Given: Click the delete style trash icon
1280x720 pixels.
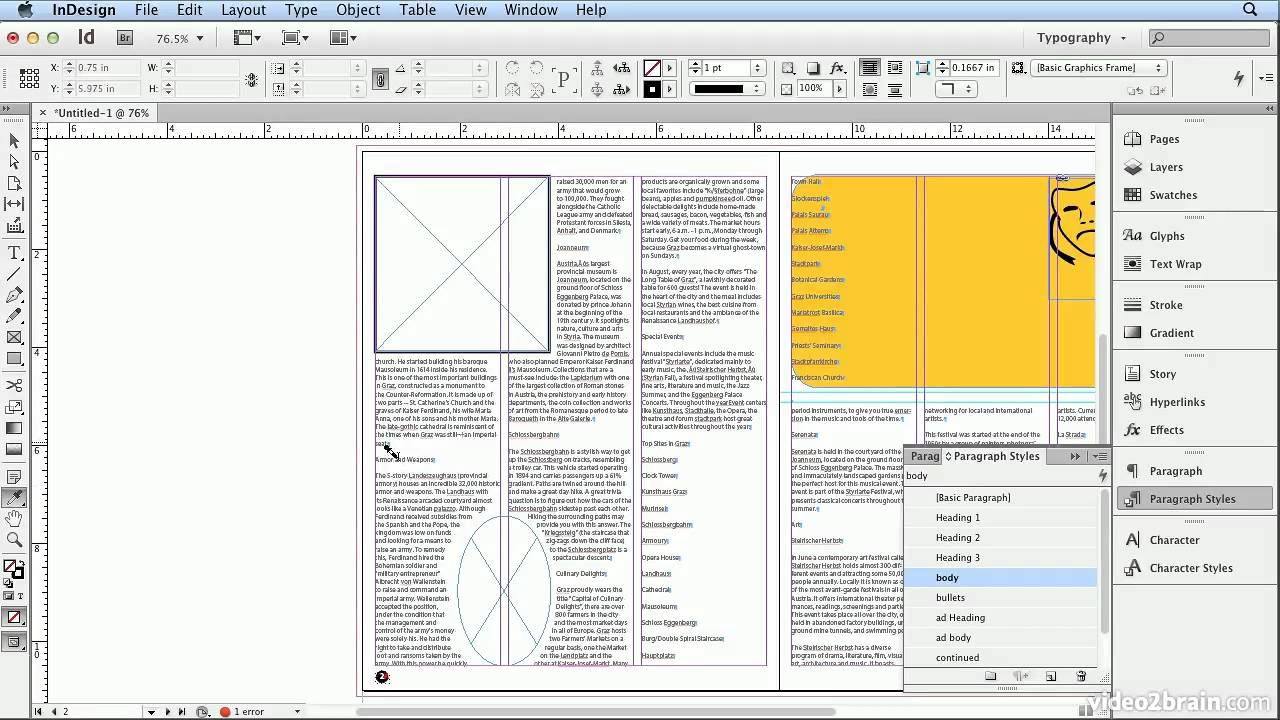Looking at the screenshot, I should tap(1081, 677).
